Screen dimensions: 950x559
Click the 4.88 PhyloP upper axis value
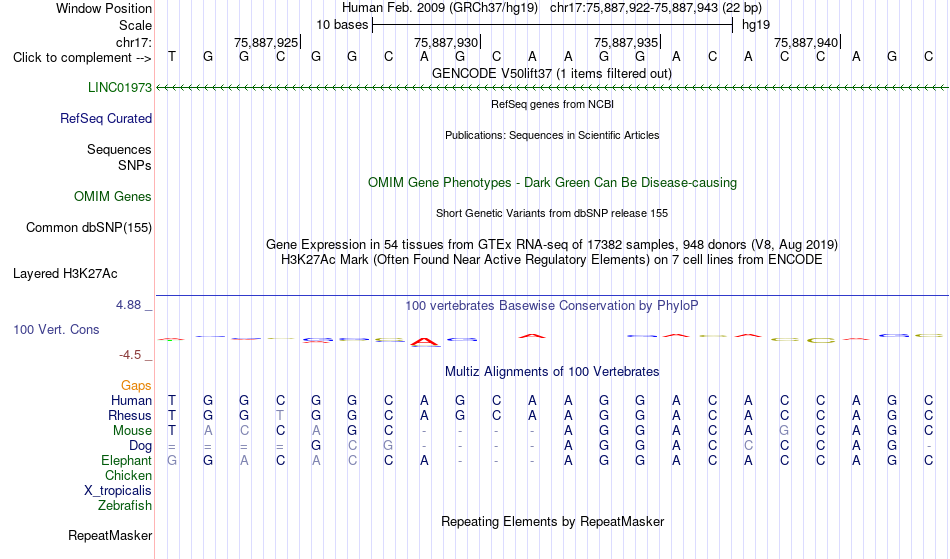129,305
